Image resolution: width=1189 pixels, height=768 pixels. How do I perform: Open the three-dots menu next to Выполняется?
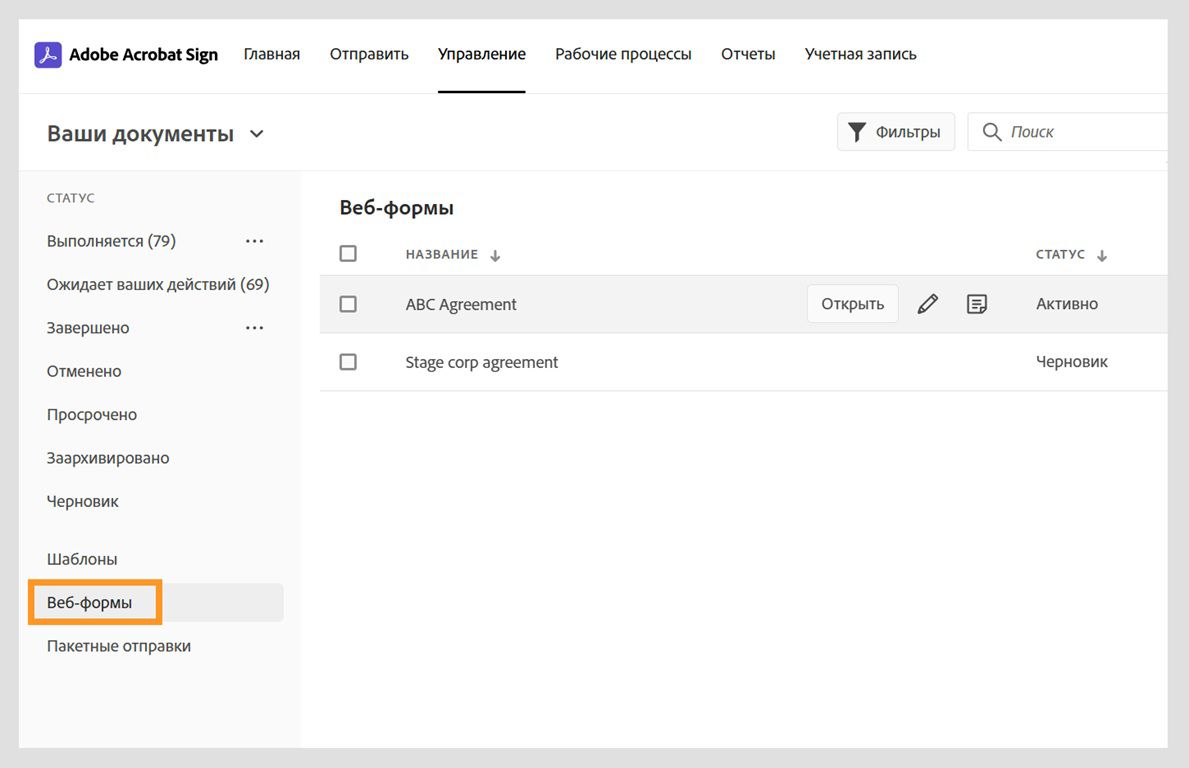click(255, 241)
